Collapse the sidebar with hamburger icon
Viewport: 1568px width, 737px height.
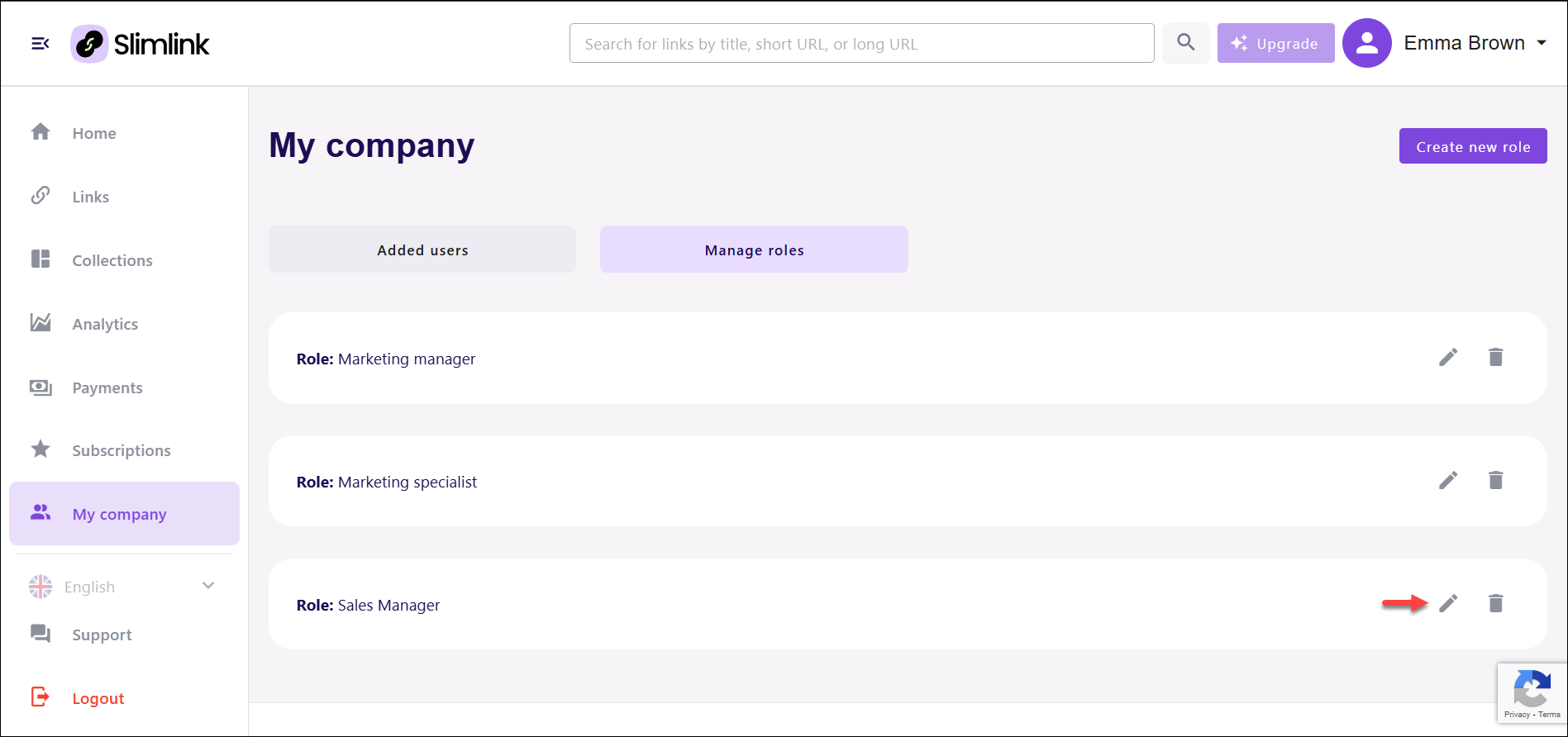coord(40,44)
